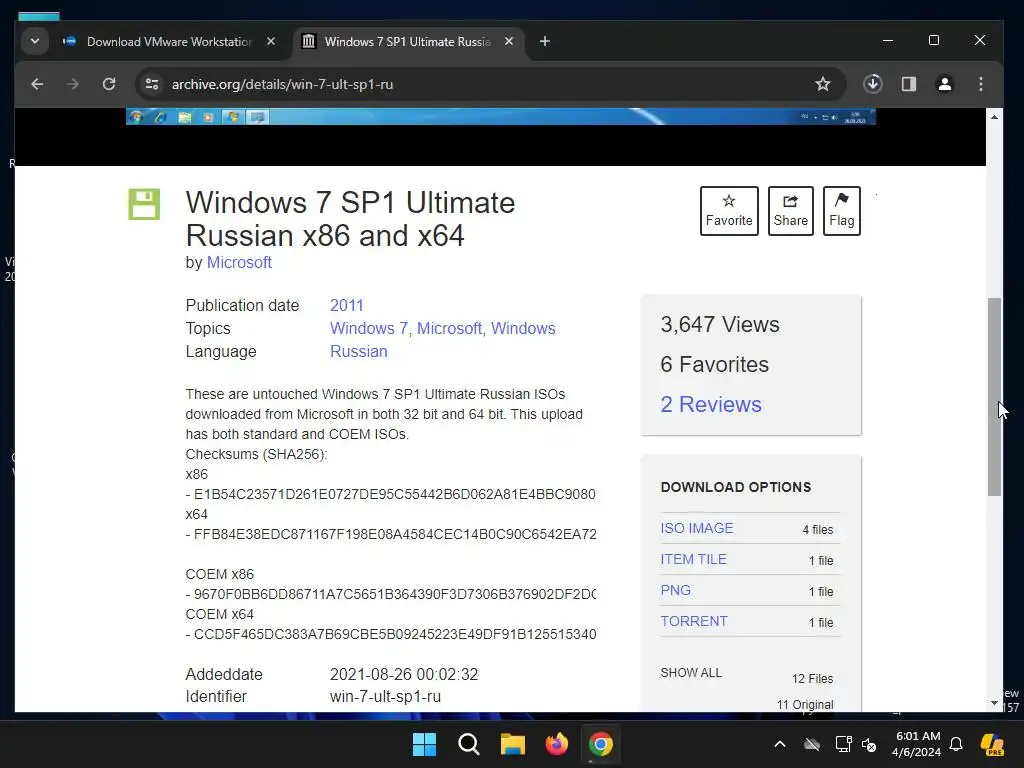Click the x86 checksum starting E1B54C23
The width and height of the screenshot is (1024, 768).
[391, 494]
